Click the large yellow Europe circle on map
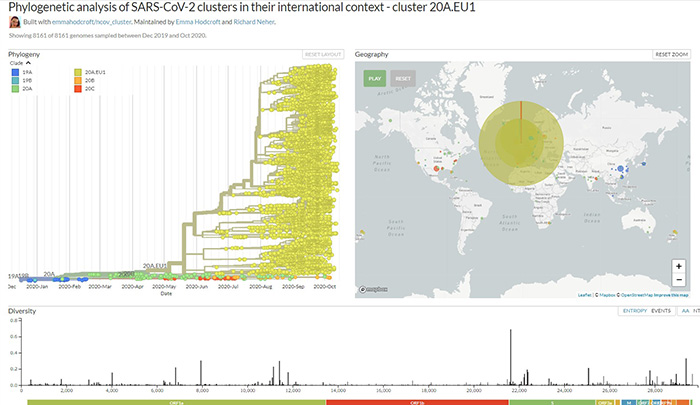This screenshot has height=405, width=700. [x=520, y=148]
